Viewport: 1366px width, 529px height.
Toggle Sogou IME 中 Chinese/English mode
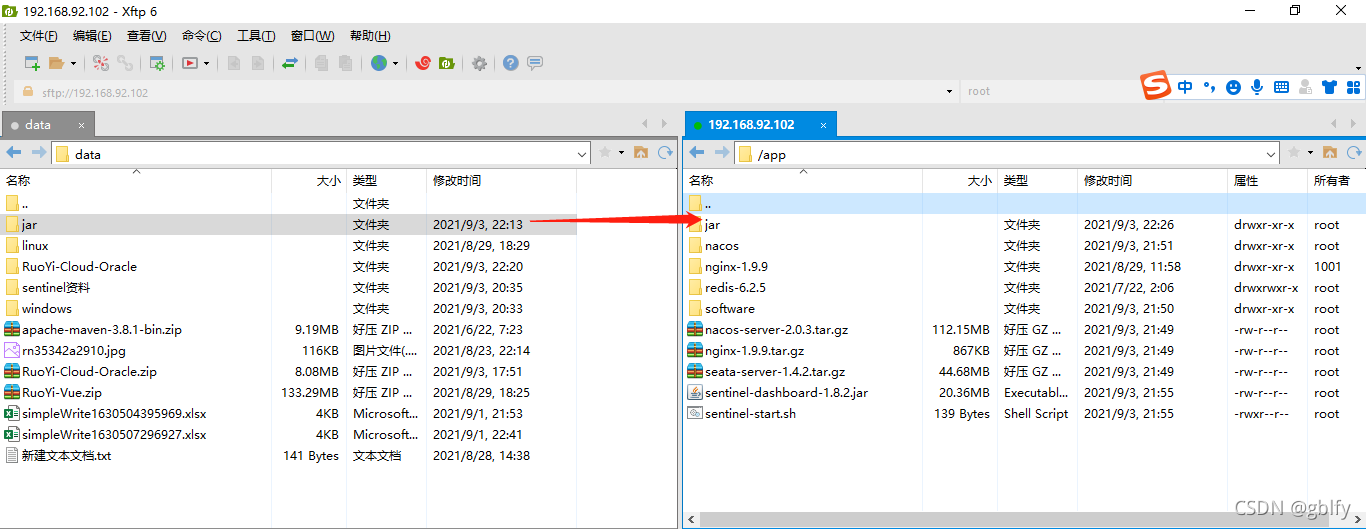(1185, 87)
